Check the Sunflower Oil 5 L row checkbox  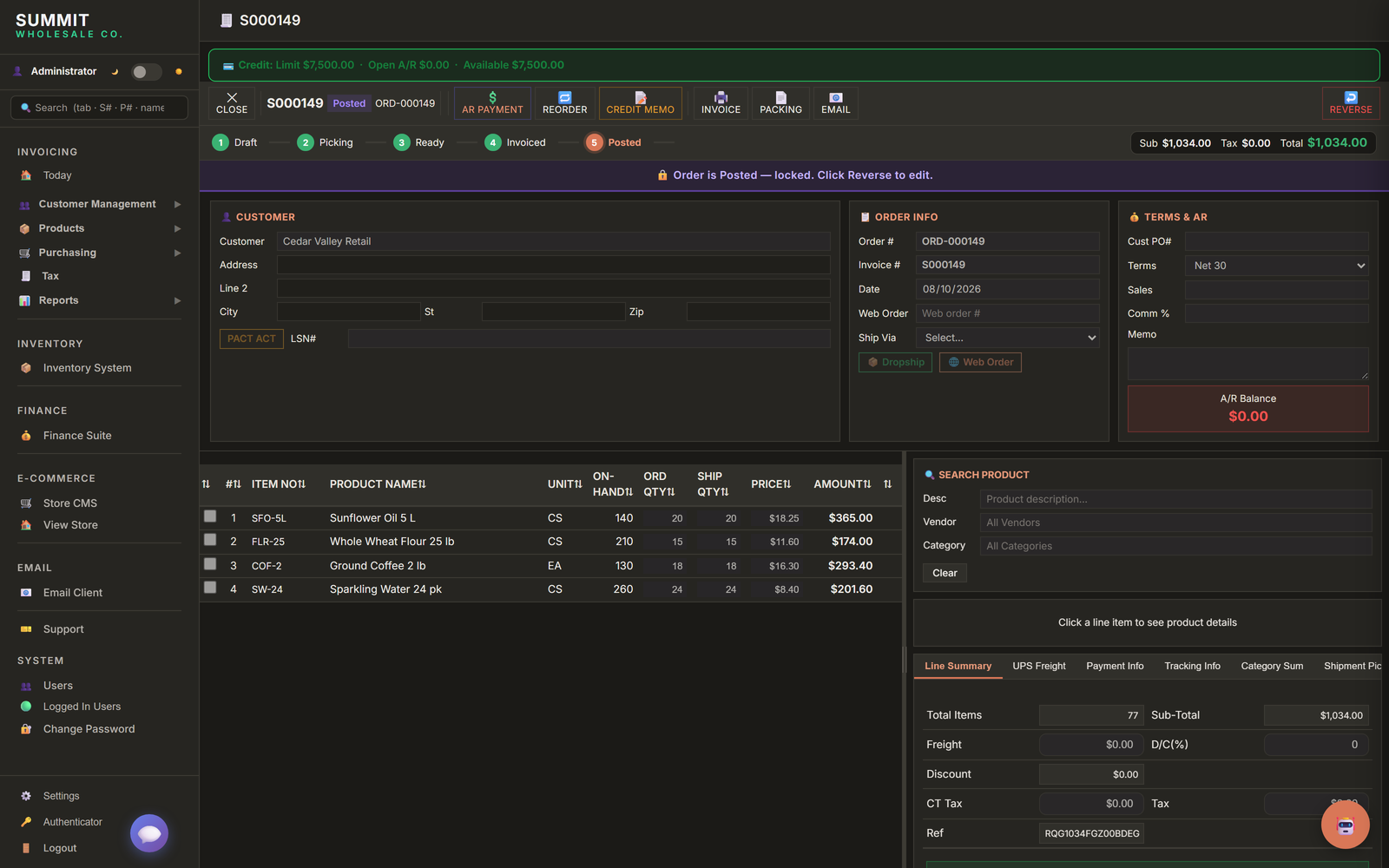point(210,516)
